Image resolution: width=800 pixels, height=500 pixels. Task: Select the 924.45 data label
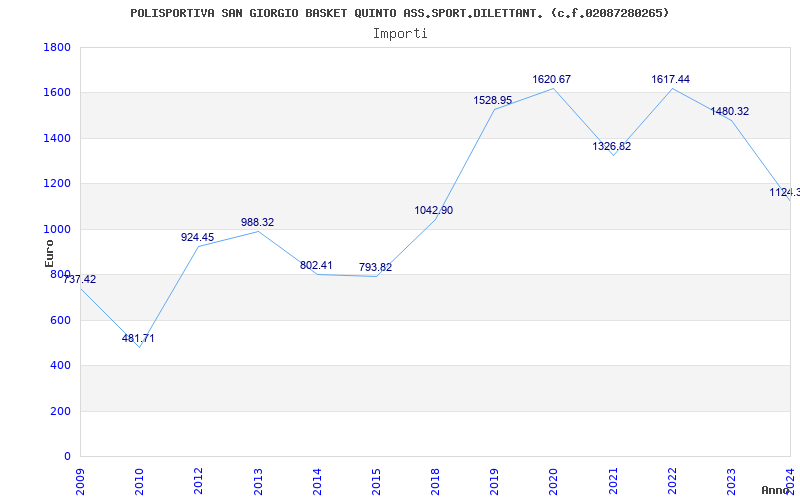197,237
